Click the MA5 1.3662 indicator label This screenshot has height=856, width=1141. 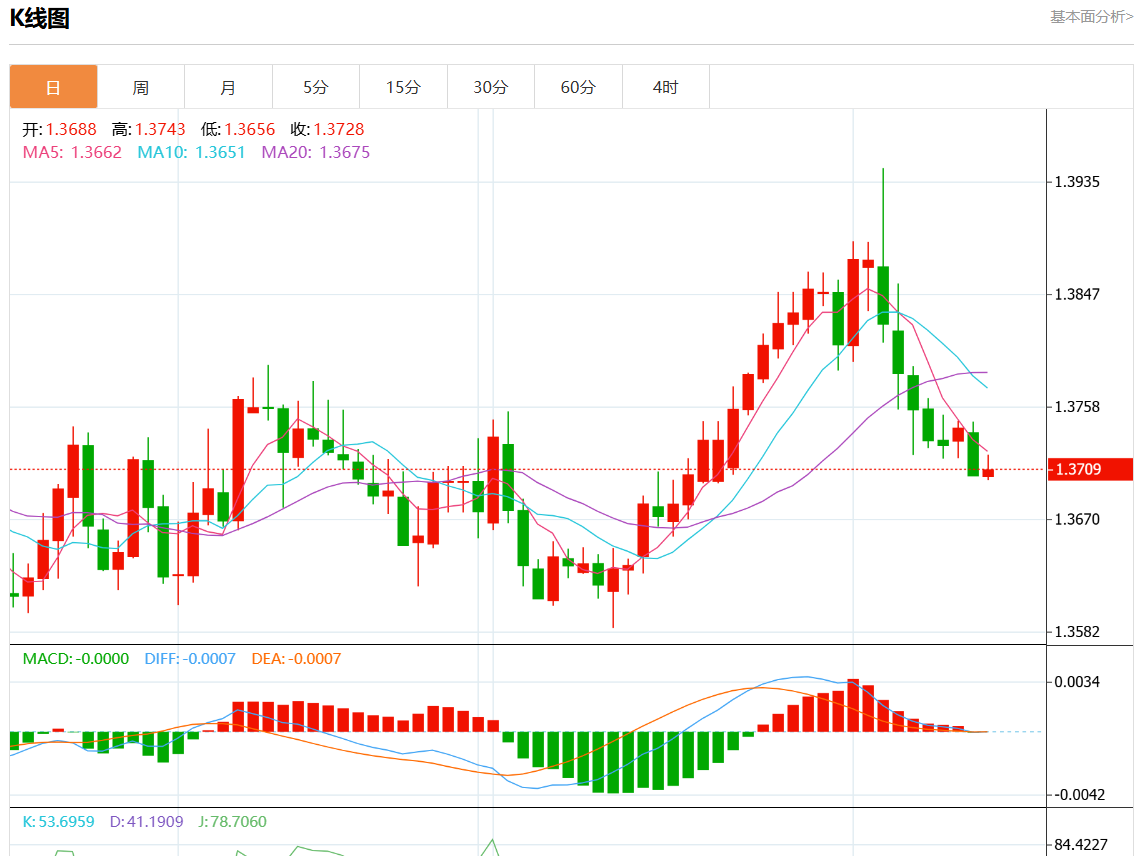coord(72,152)
